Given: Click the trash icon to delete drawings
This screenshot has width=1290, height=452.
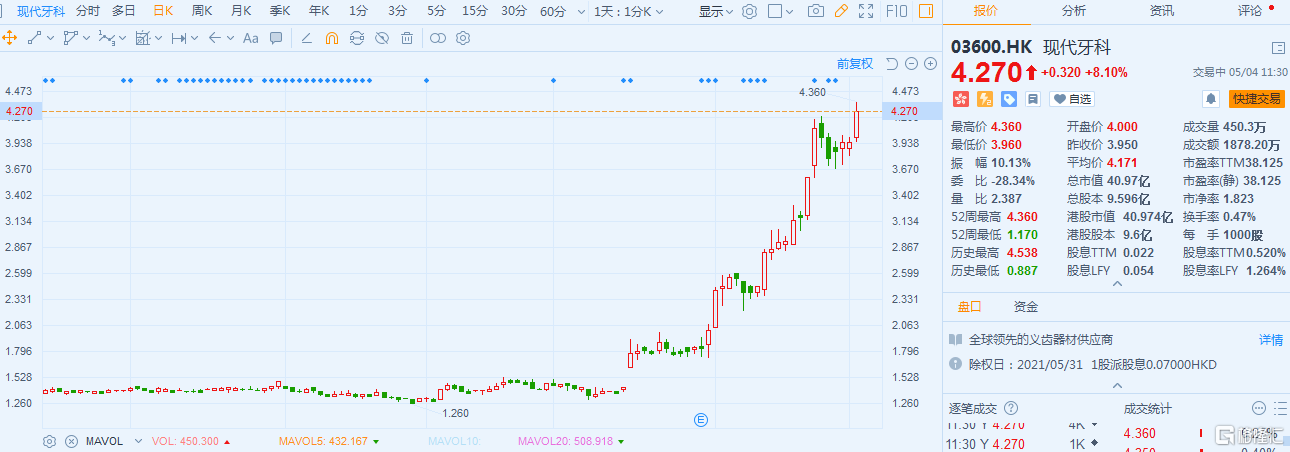Looking at the screenshot, I should click(x=406, y=38).
